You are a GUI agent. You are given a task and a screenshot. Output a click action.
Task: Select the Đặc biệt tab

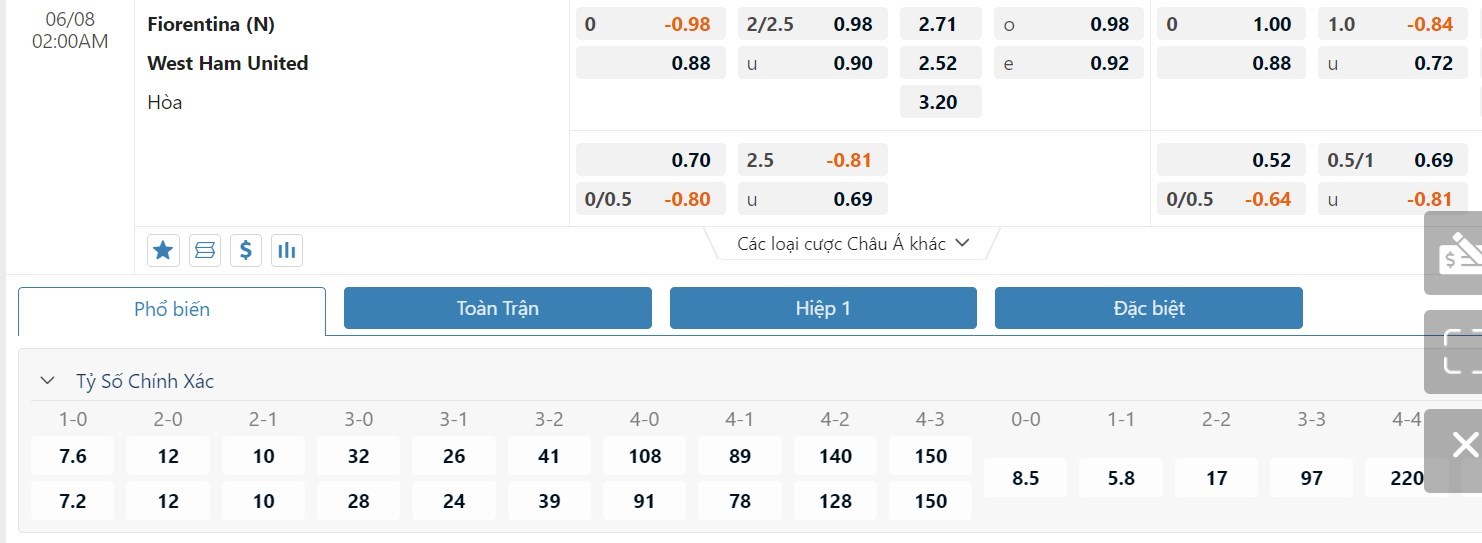click(1148, 308)
